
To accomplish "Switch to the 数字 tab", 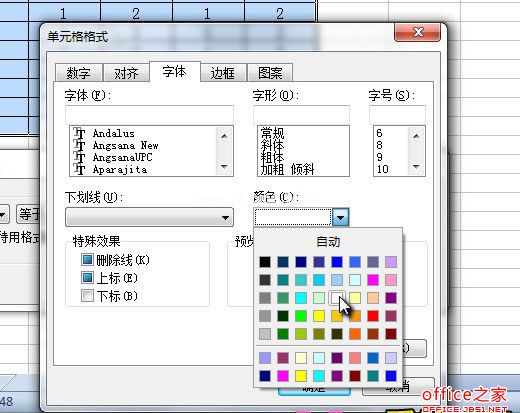I will pos(79,73).
